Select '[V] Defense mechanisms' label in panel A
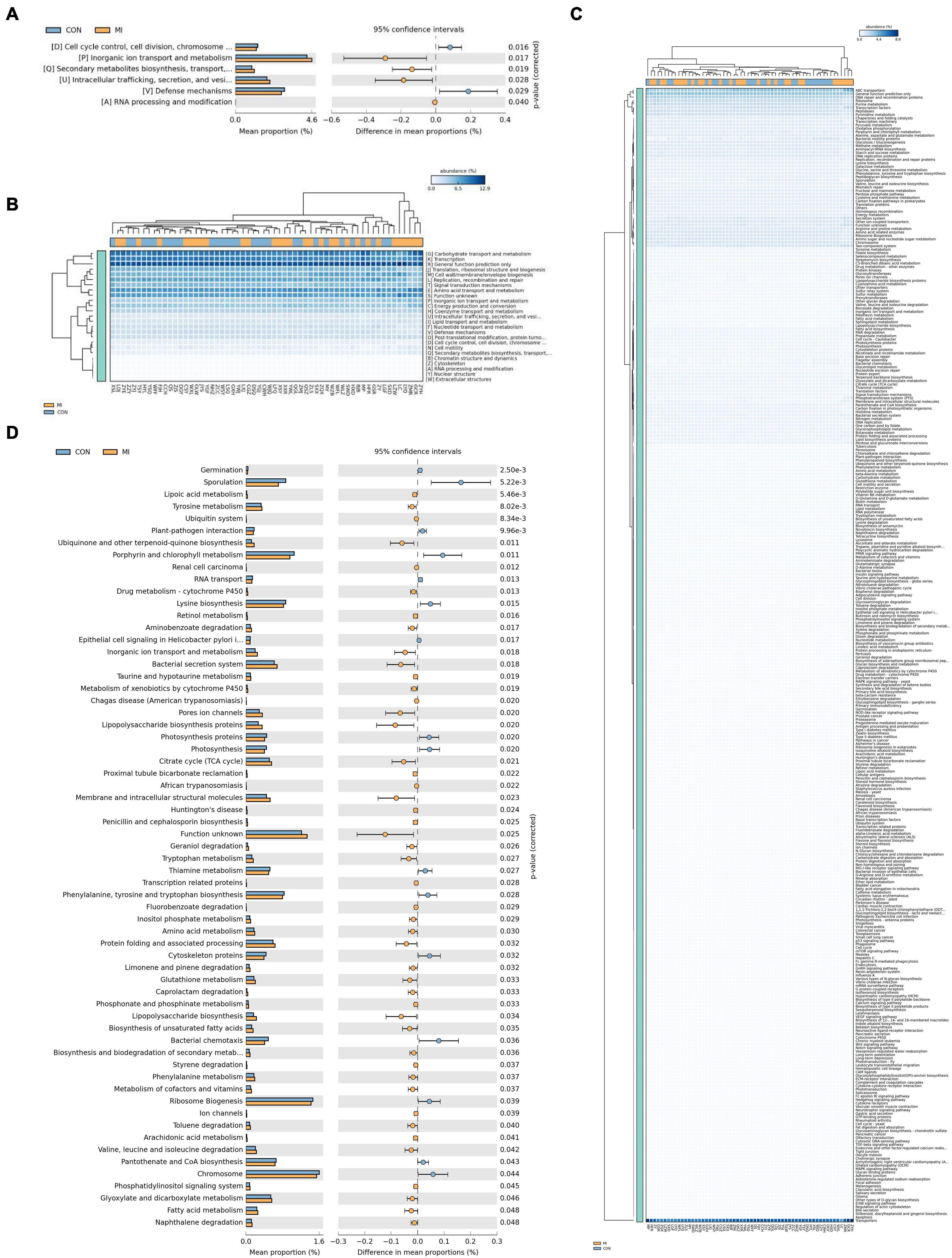952x1258 pixels. [x=187, y=91]
